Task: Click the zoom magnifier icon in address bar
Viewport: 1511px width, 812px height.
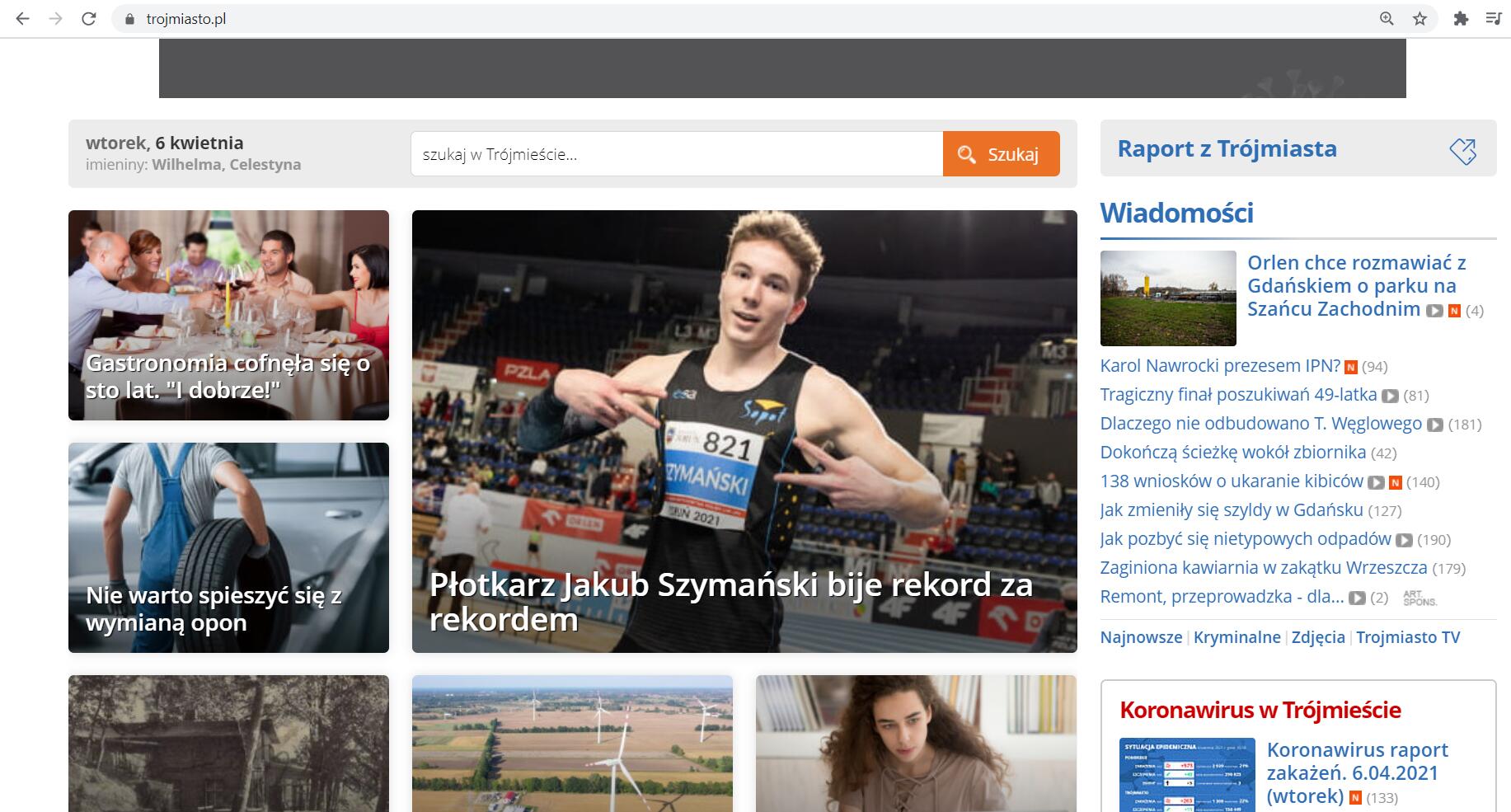Action: click(1387, 18)
